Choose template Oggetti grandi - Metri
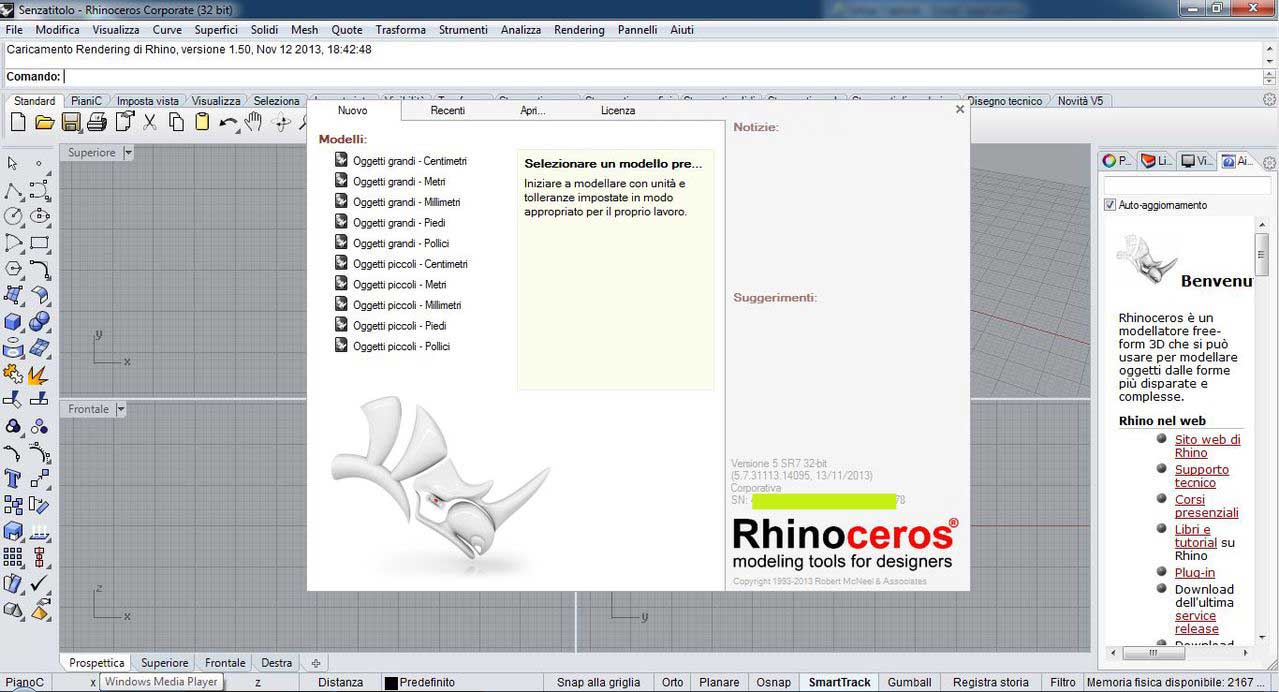 tap(390, 182)
